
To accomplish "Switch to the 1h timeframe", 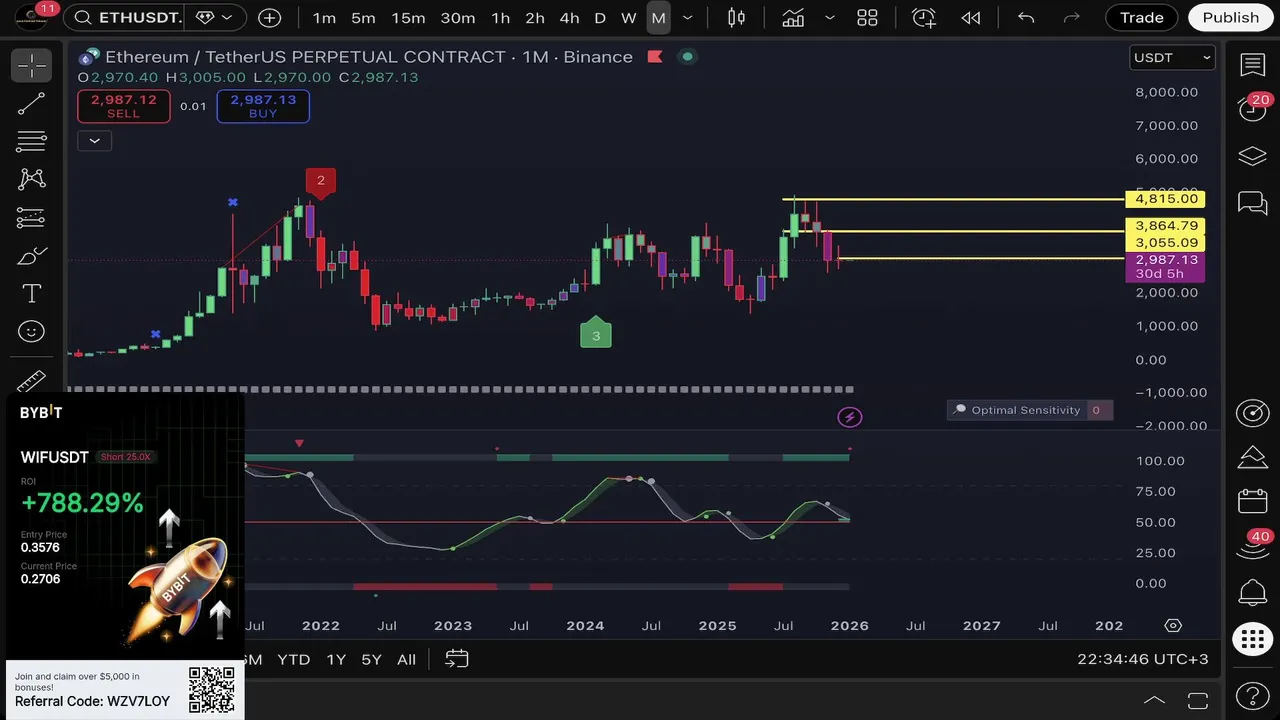I will pyautogui.click(x=501, y=18).
